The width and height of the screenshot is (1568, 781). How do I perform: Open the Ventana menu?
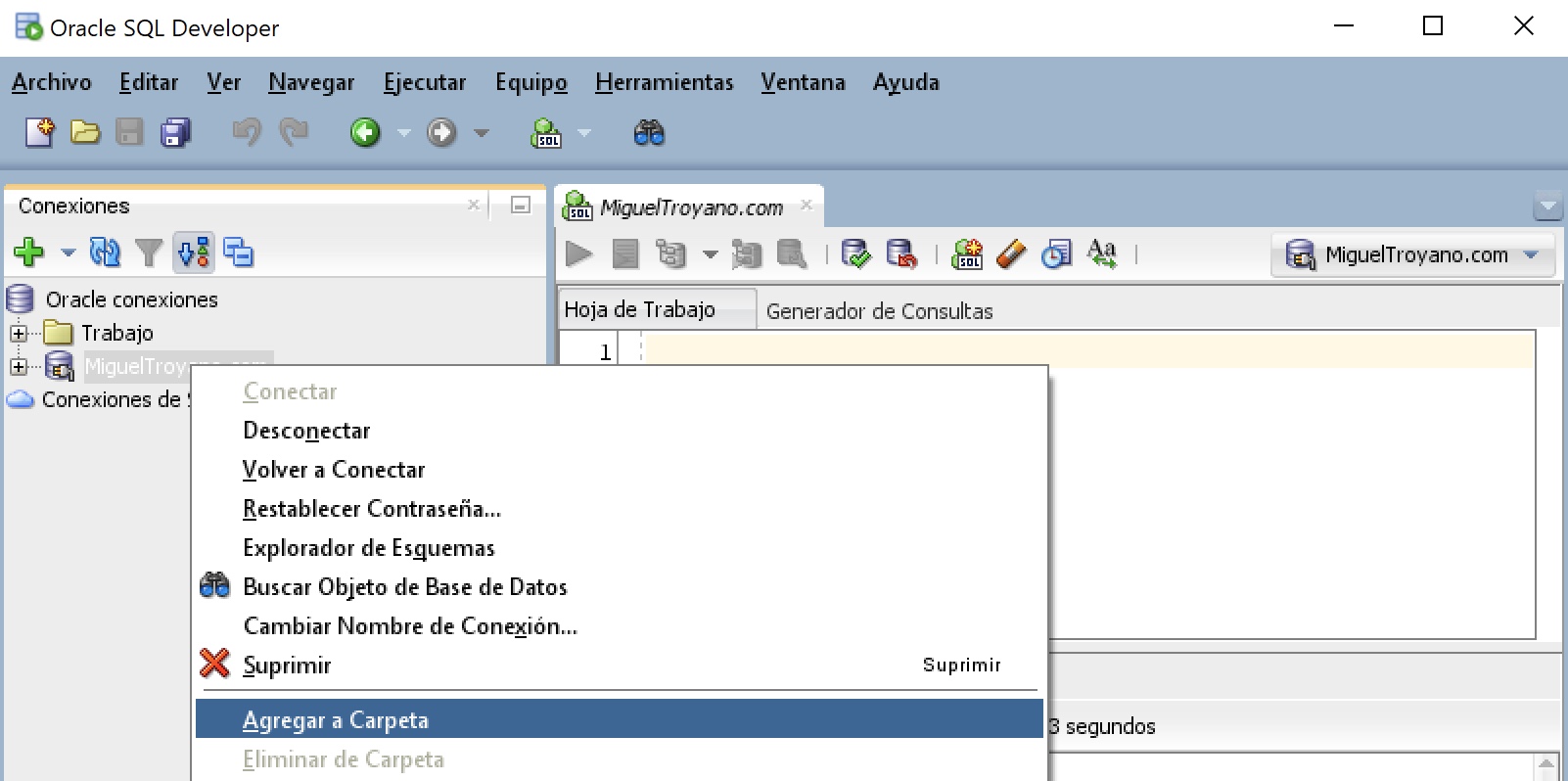(x=803, y=82)
